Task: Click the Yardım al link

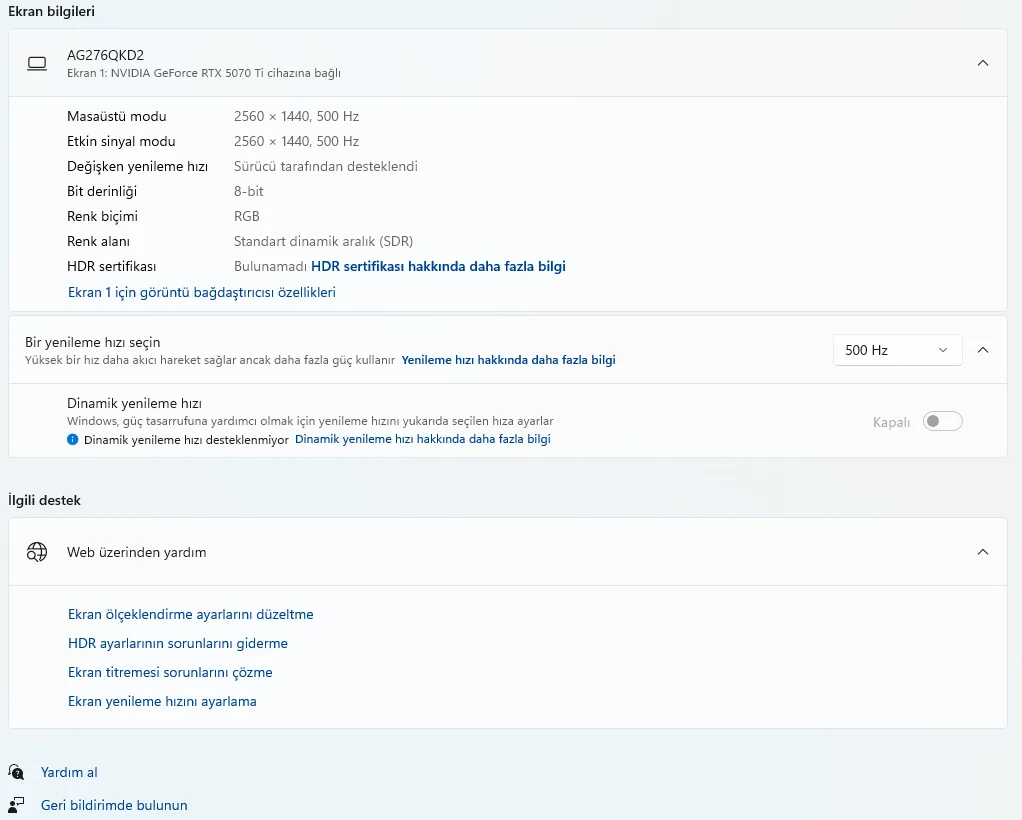Action: point(69,772)
